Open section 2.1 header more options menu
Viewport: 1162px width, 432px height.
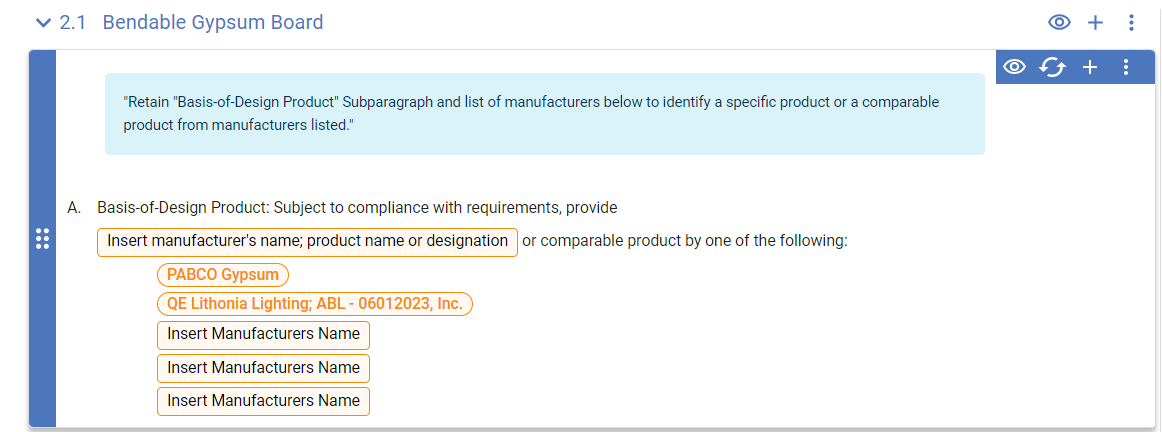pyautogui.click(x=1131, y=22)
